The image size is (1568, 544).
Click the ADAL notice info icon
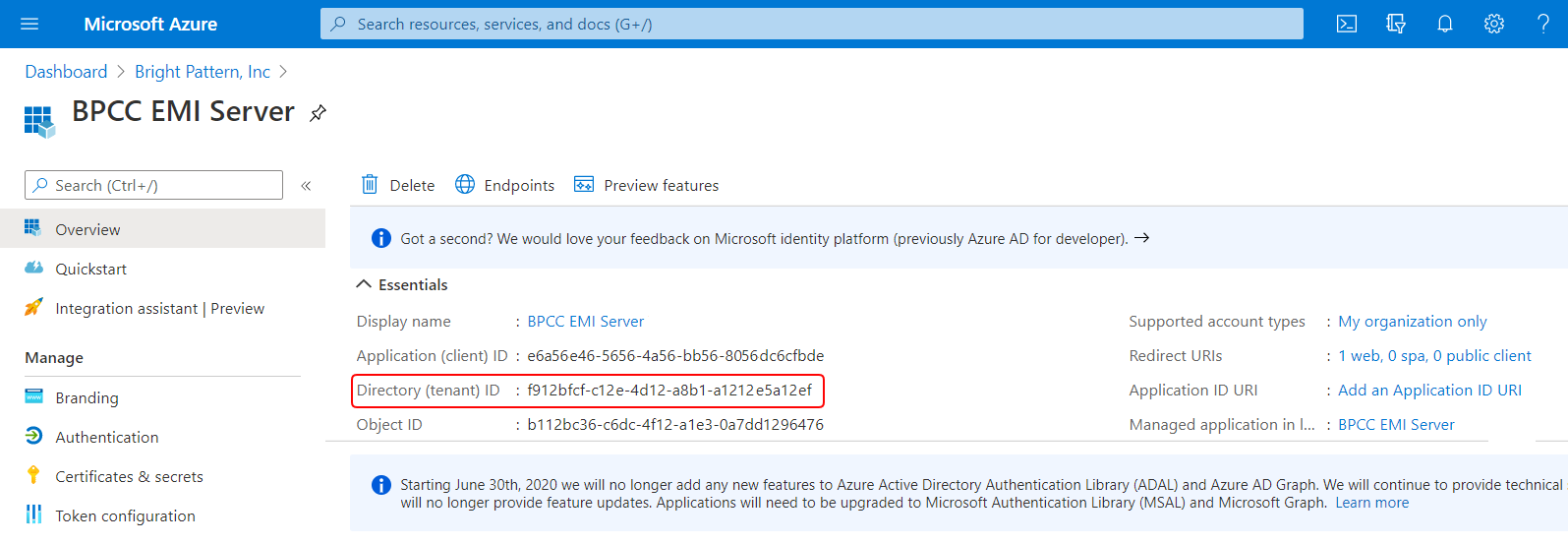(381, 485)
